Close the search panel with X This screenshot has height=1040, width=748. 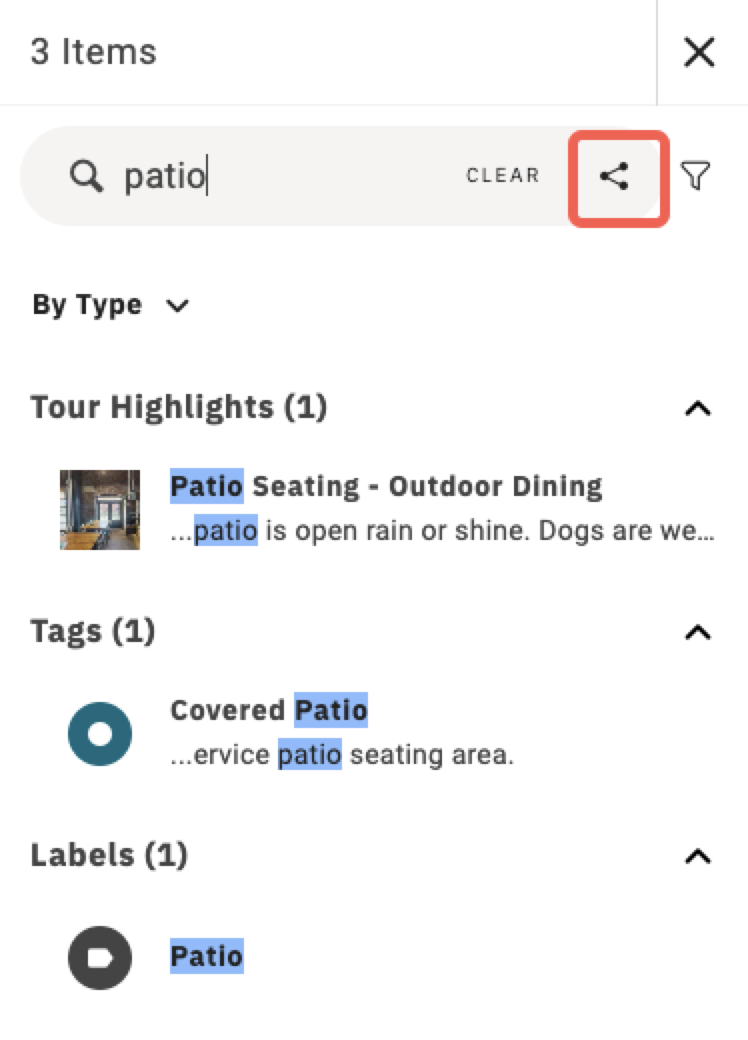click(699, 52)
